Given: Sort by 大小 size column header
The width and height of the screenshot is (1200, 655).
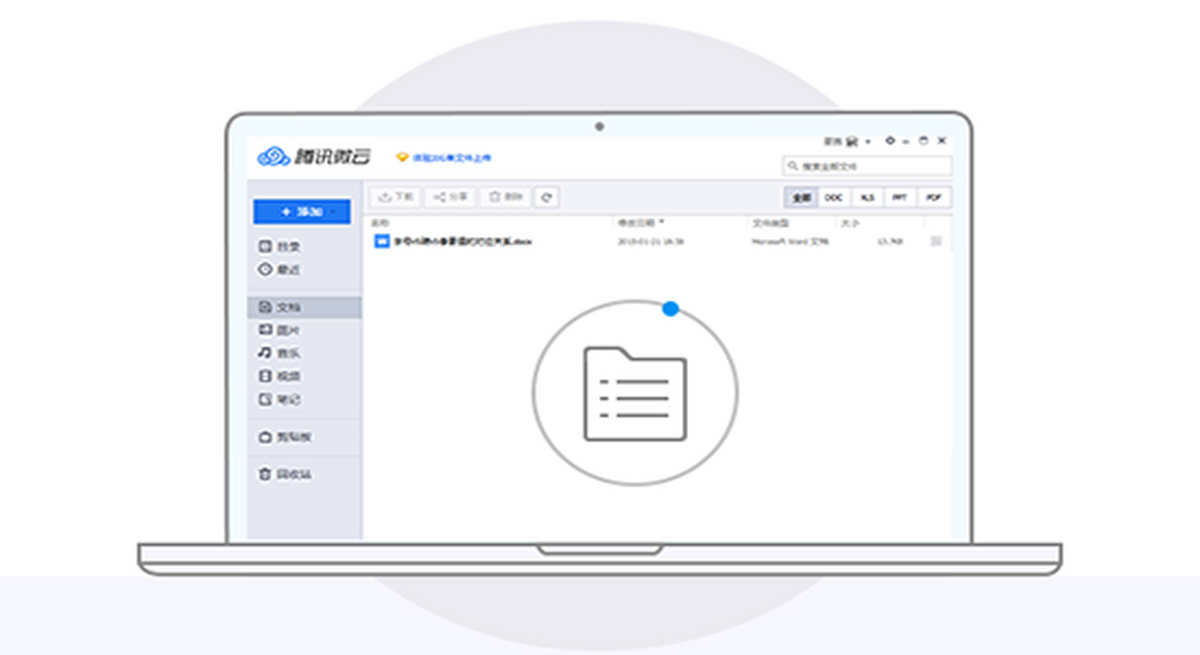Looking at the screenshot, I should pos(848,222).
